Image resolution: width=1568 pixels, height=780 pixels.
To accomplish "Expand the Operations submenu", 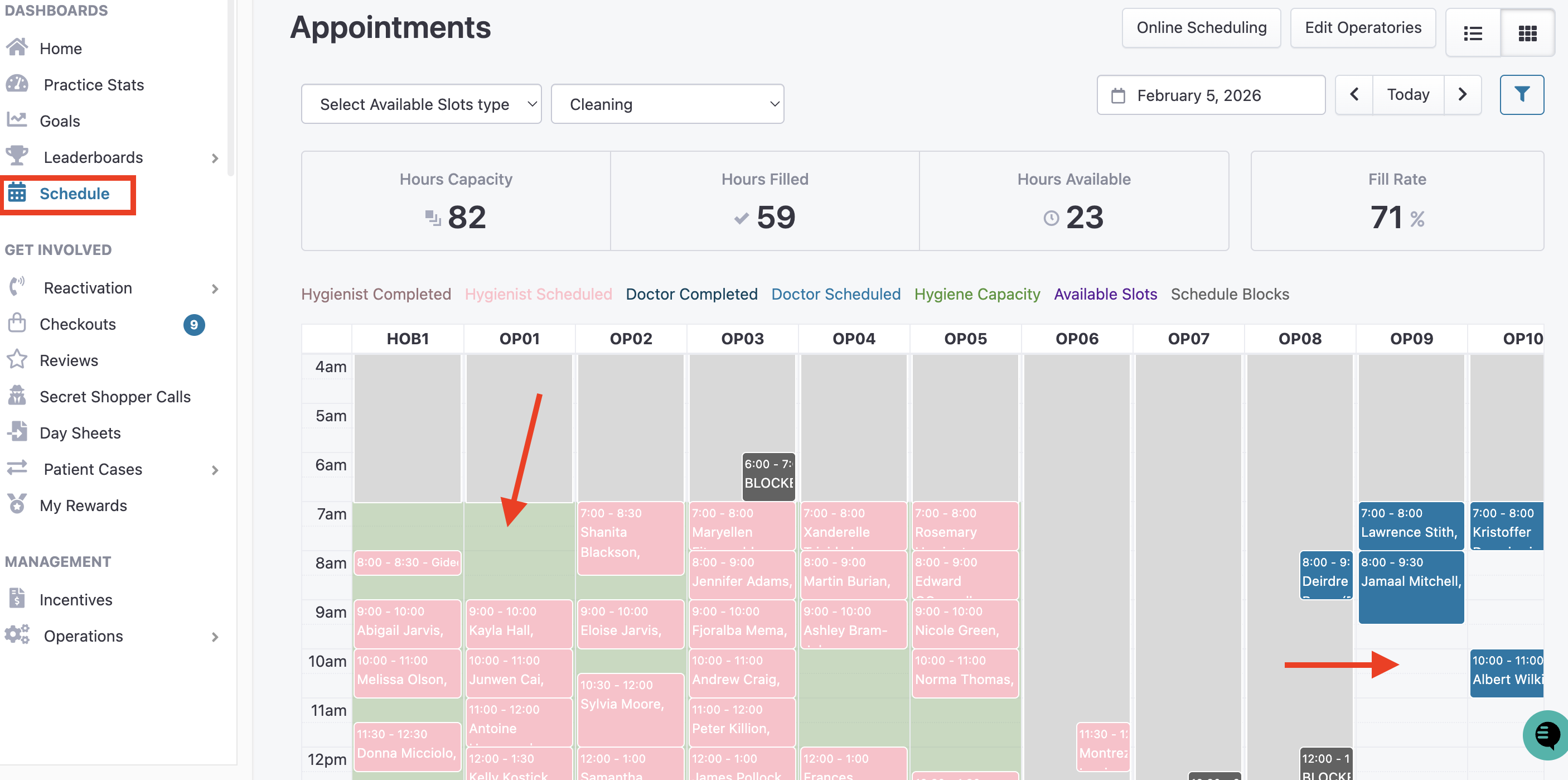I will point(215,637).
